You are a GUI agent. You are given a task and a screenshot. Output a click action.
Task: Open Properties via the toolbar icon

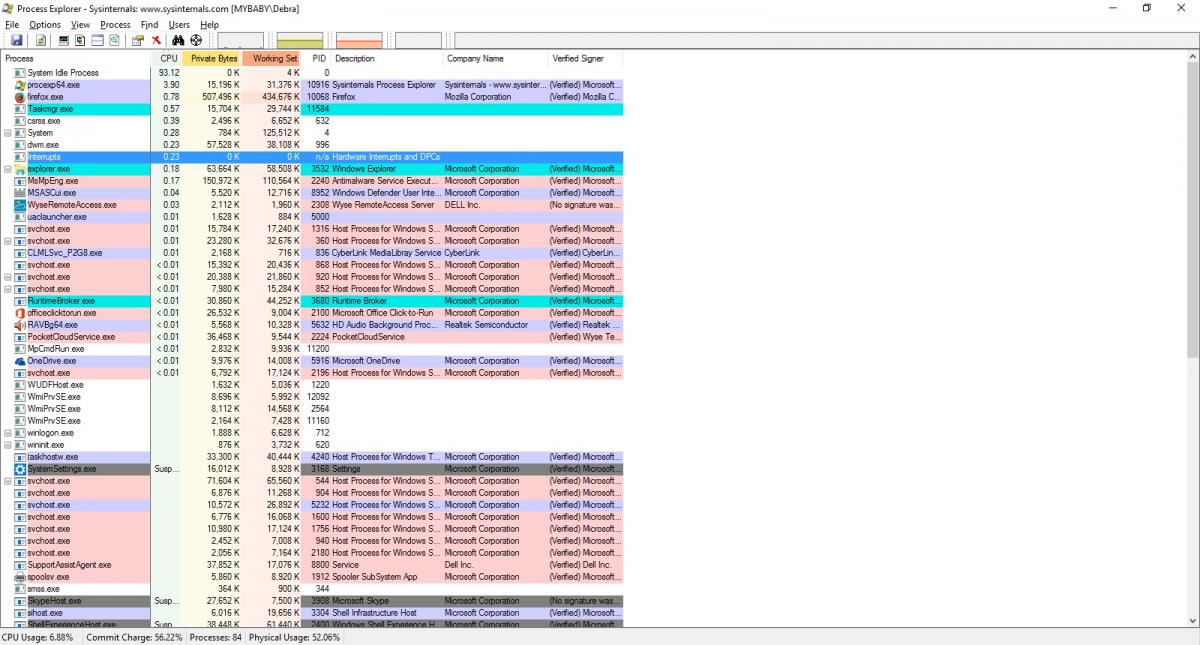pyautogui.click(x=138, y=40)
